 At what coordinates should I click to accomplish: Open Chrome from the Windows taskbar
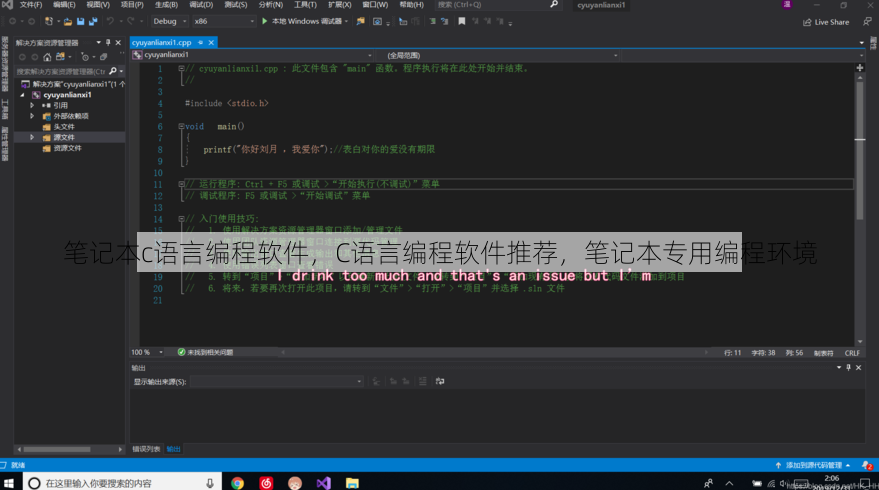pos(238,483)
